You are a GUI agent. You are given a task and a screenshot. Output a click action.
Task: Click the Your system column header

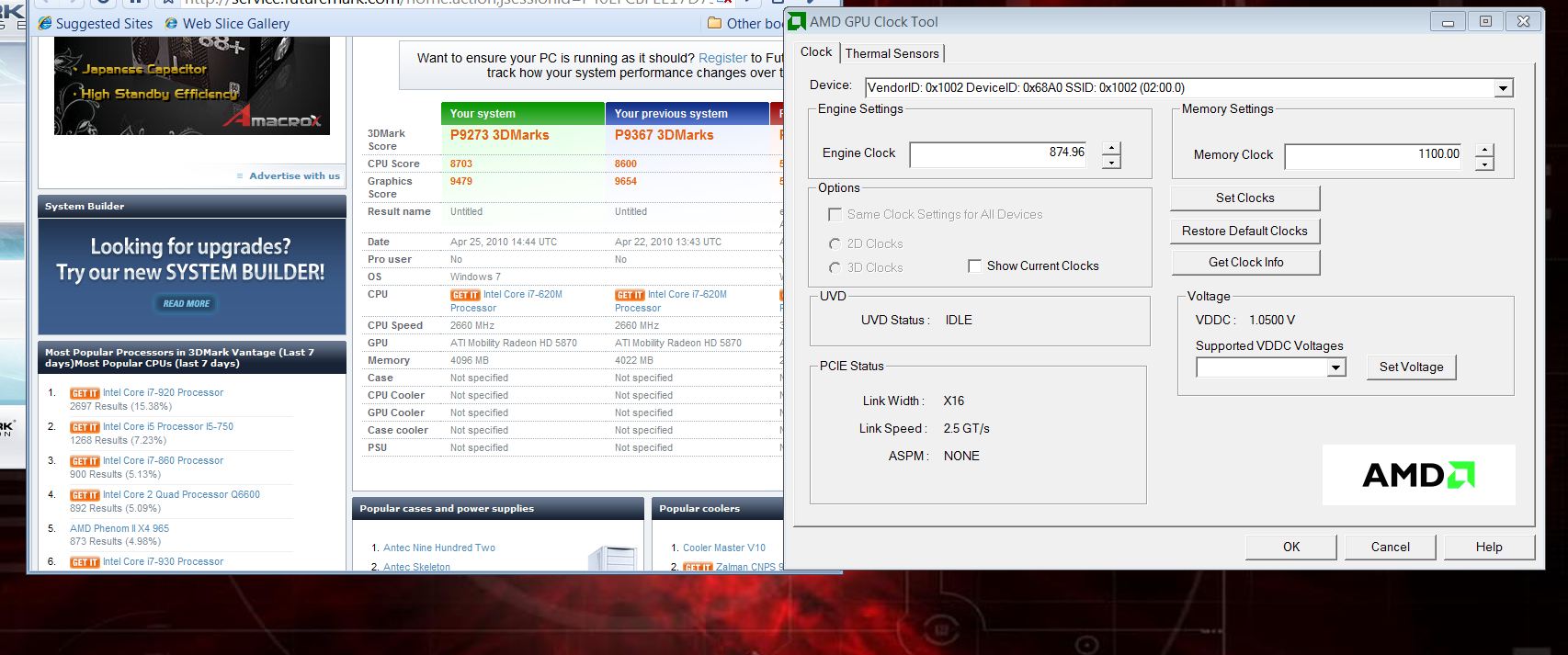coord(522,114)
